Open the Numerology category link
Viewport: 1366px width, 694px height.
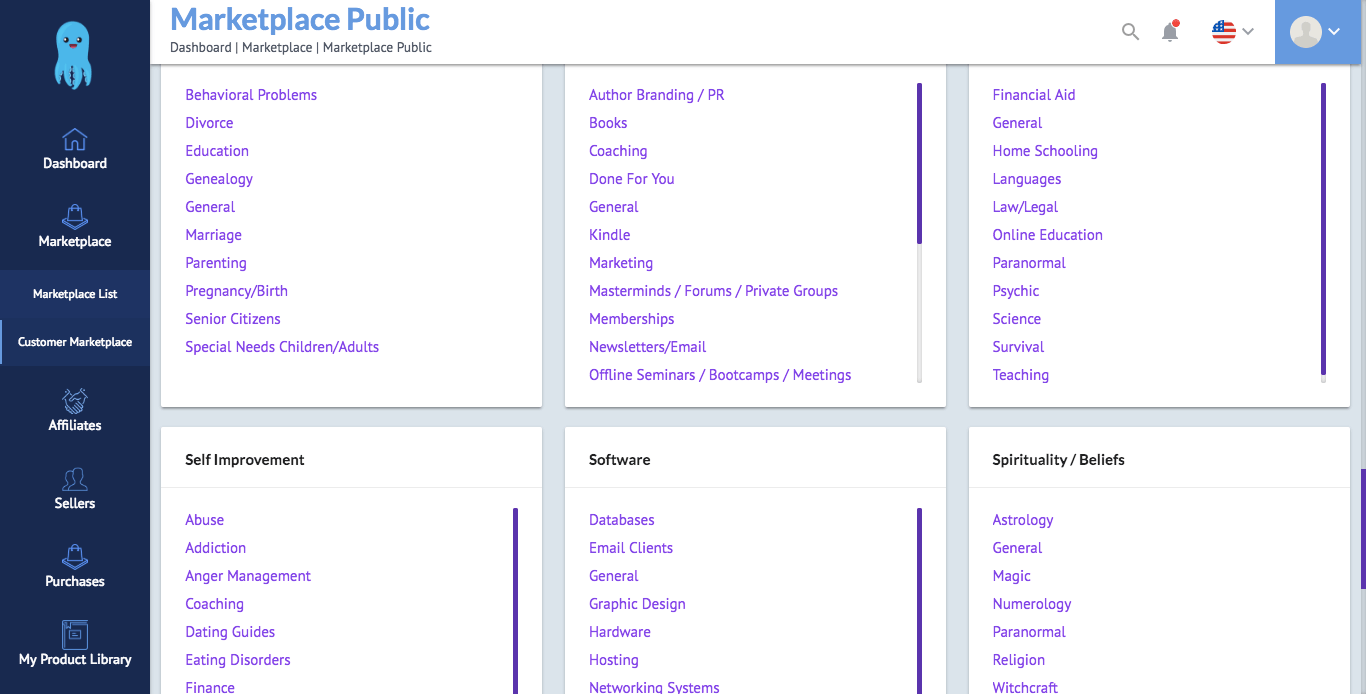[1032, 604]
